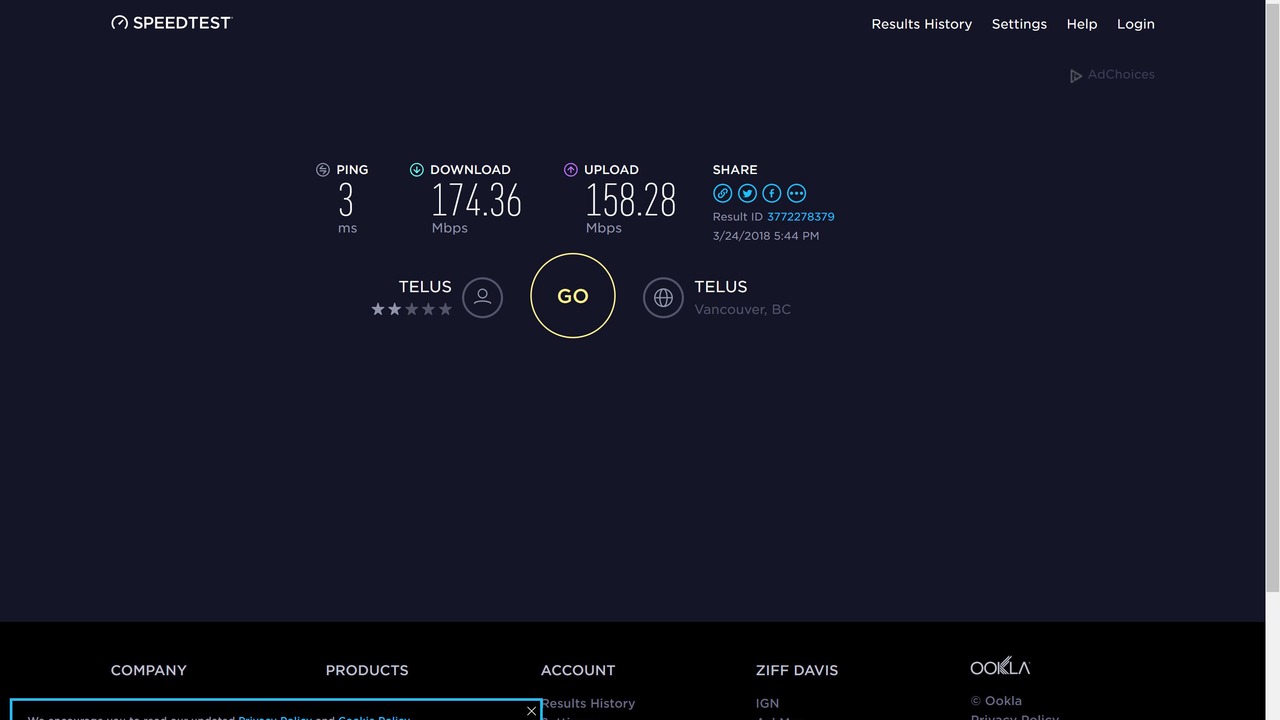Viewport: 1280px width, 720px height.
Task: Click the server globe icon
Action: (663, 297)
